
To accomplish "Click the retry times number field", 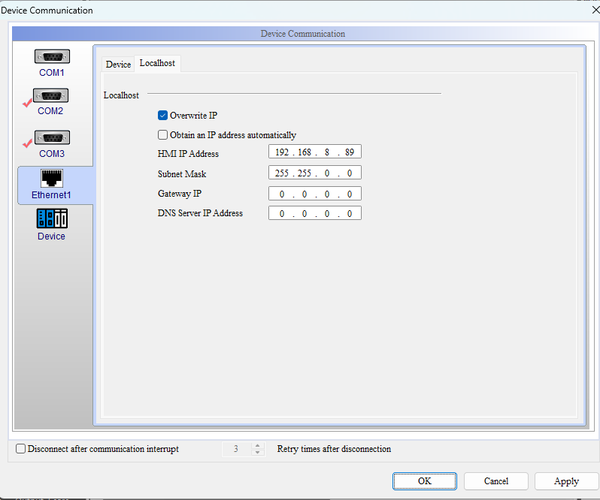I will 236,449.
